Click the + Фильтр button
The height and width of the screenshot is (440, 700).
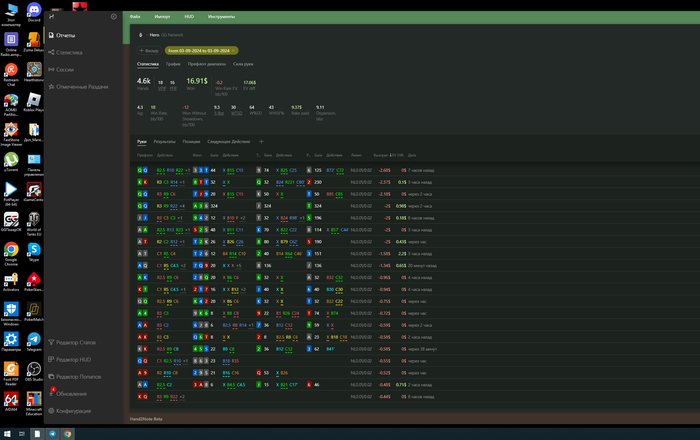[x=149, y=50]
